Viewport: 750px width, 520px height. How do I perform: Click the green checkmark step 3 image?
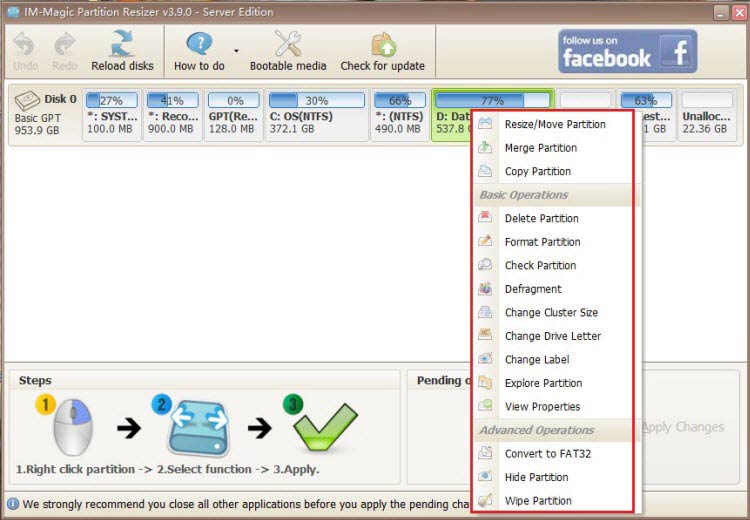point(325,427)
